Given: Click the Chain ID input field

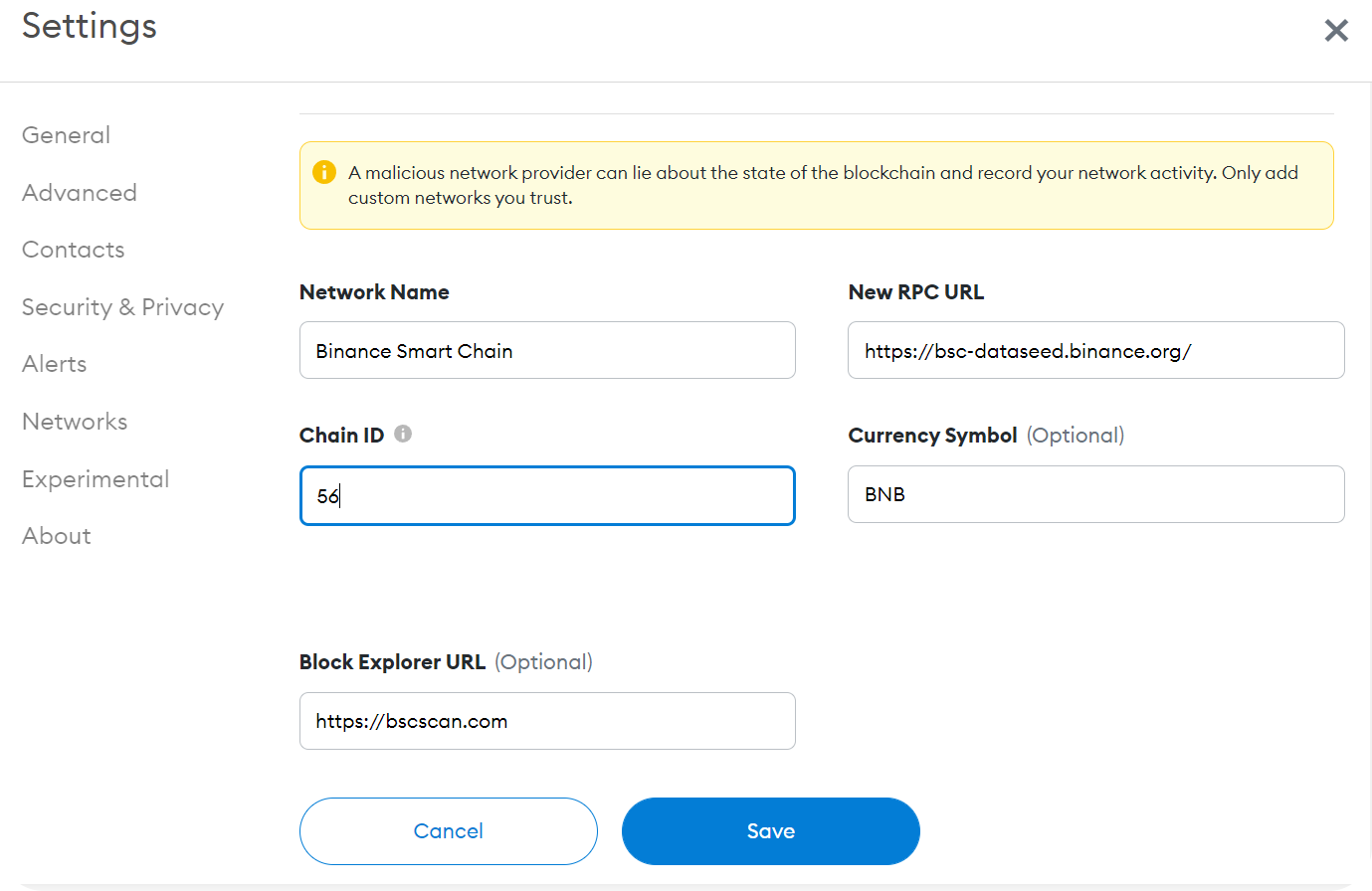Looking at the screenshot, I should 547,495.
